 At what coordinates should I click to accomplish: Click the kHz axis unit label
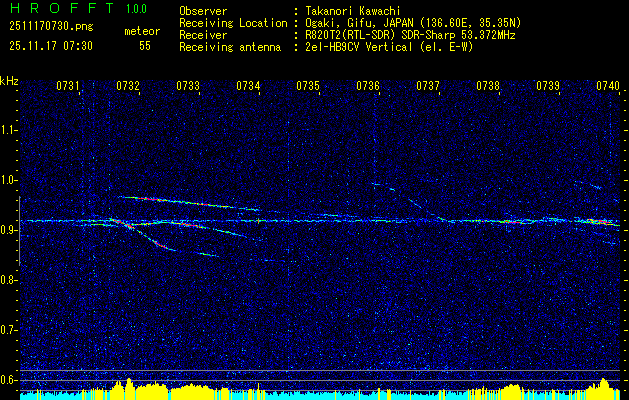tap(9, 81)
